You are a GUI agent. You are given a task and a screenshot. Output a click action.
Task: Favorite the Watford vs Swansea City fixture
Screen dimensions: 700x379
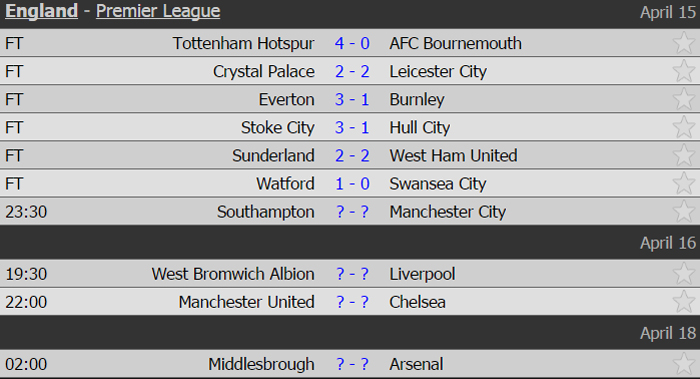click(683, 183)
